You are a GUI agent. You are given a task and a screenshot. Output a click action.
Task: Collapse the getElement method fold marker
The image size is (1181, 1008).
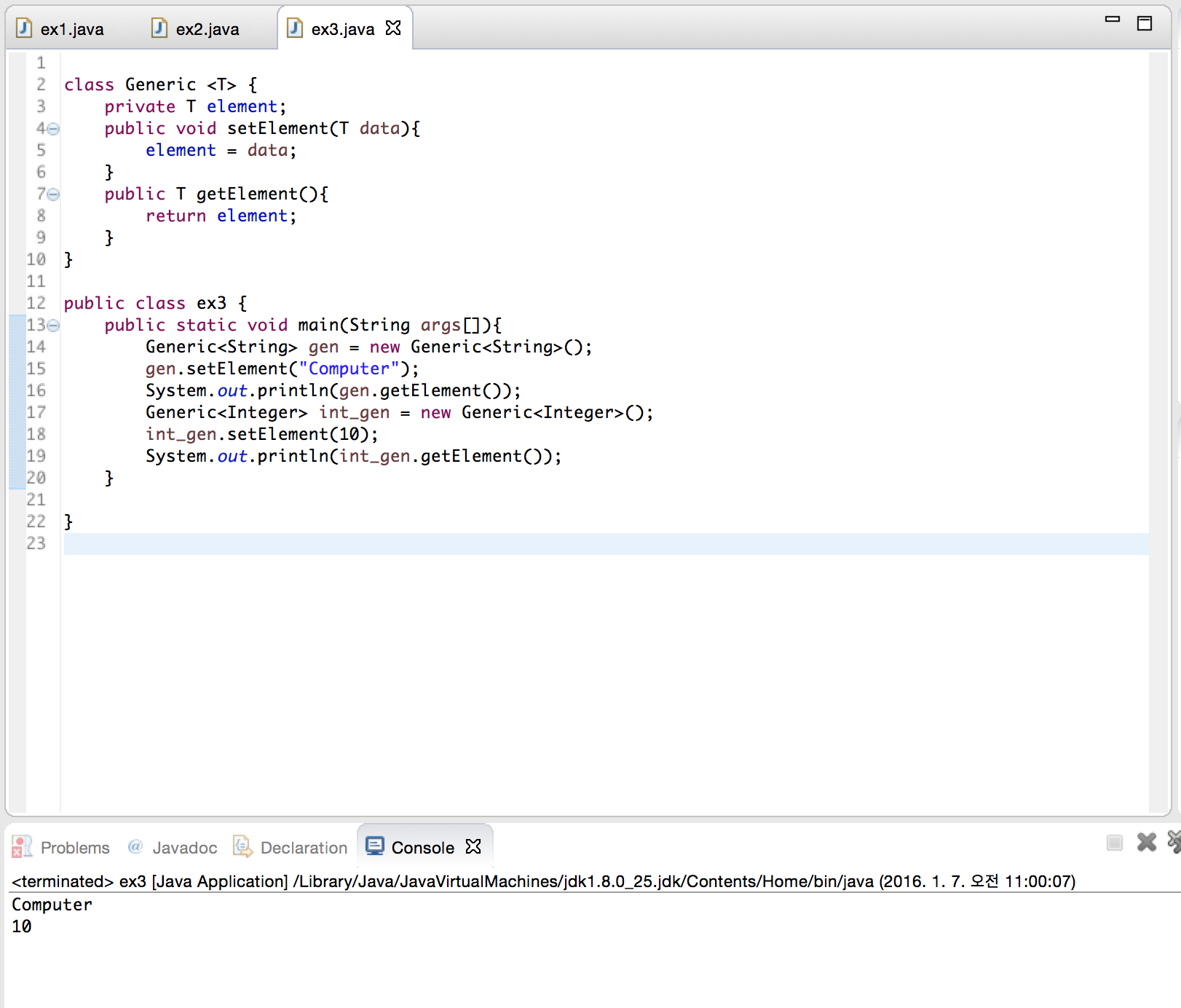pos(52,194)
